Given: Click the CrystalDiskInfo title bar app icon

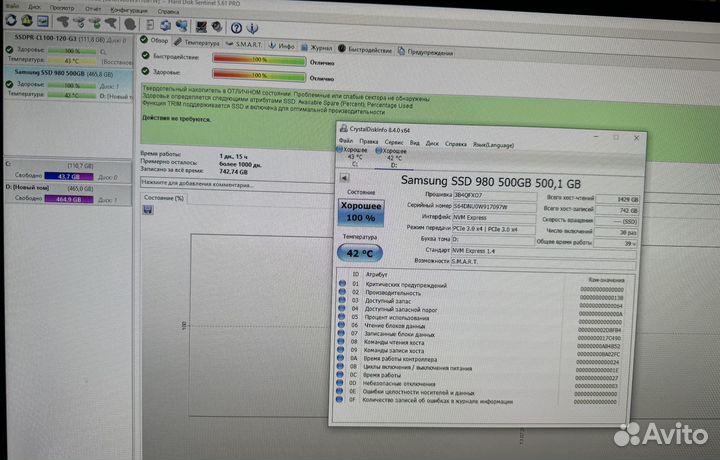Looking at the screenshot, I should pos(343,129).
